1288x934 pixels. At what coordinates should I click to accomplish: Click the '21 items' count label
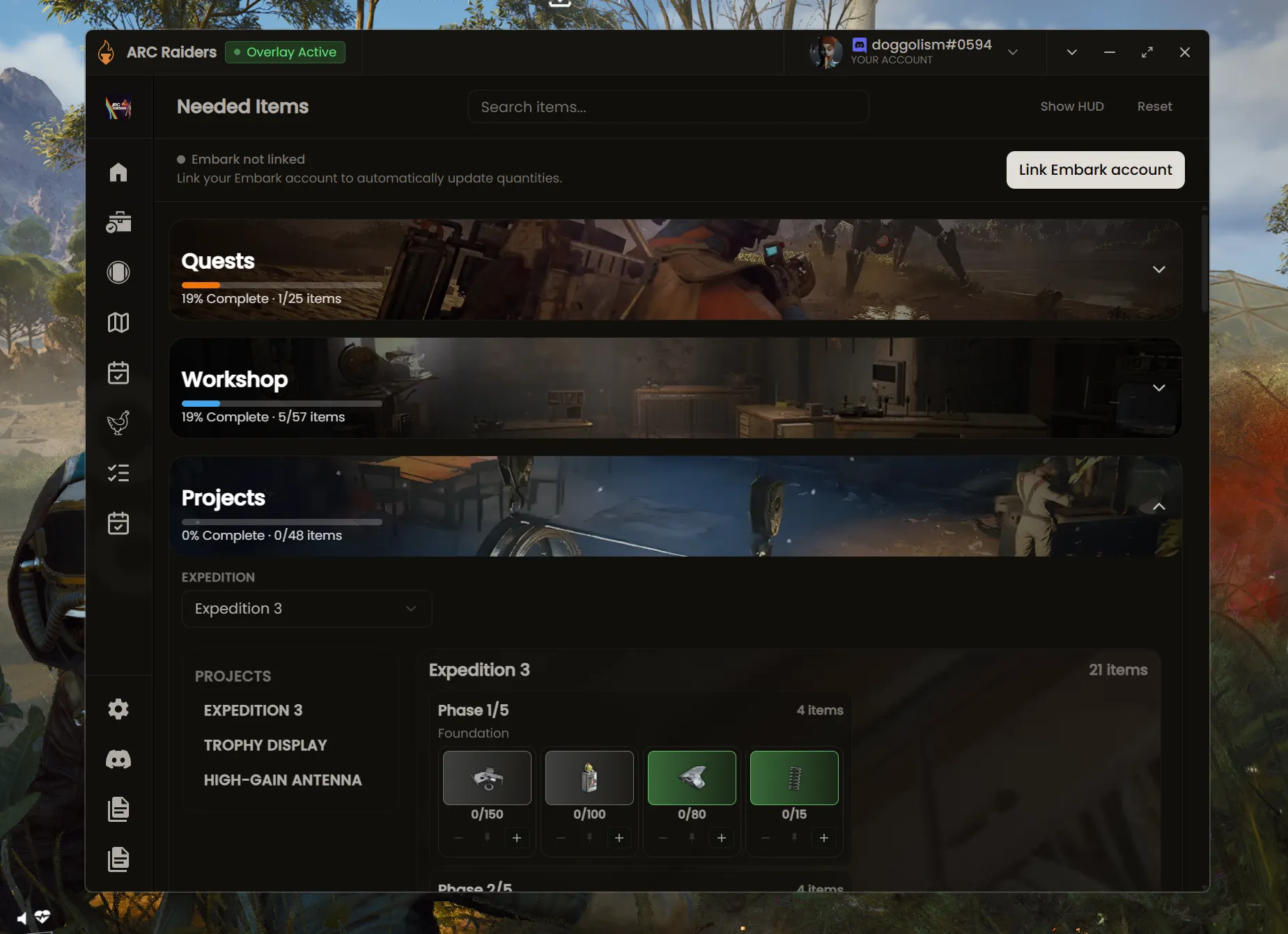pyautogui.click(x=1118, y=670)
